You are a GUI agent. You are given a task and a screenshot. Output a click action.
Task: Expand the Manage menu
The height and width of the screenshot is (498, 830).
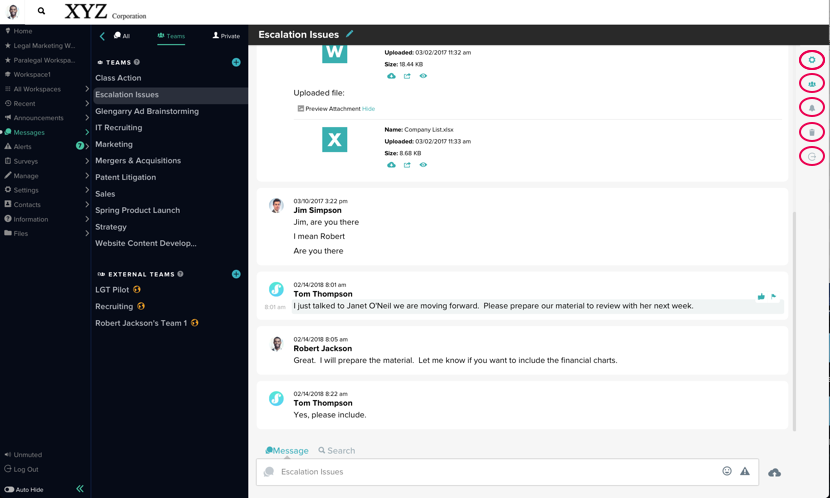click(x=87, y=175)
